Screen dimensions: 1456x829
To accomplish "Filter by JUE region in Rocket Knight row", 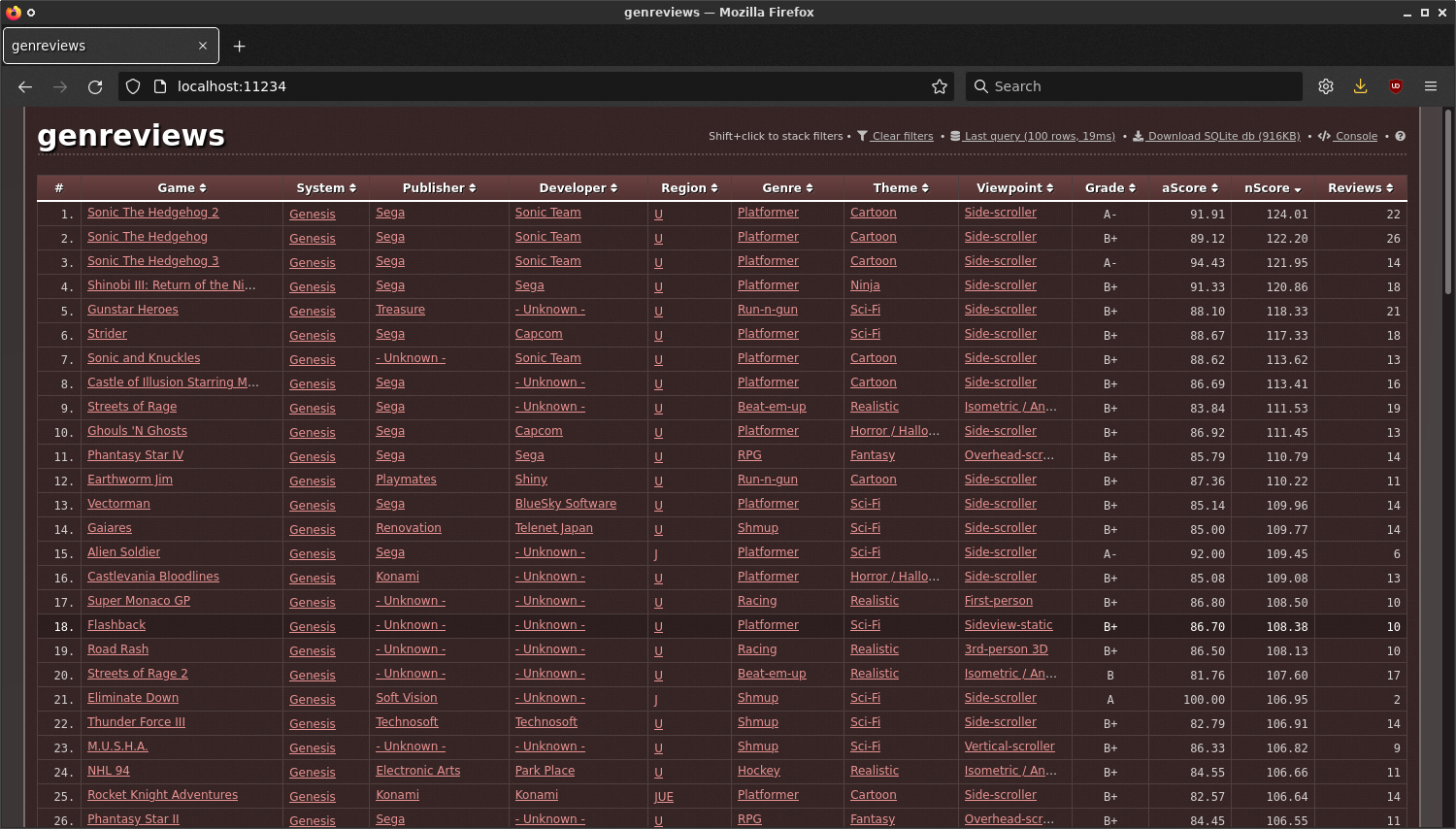I will pos(664,797).
